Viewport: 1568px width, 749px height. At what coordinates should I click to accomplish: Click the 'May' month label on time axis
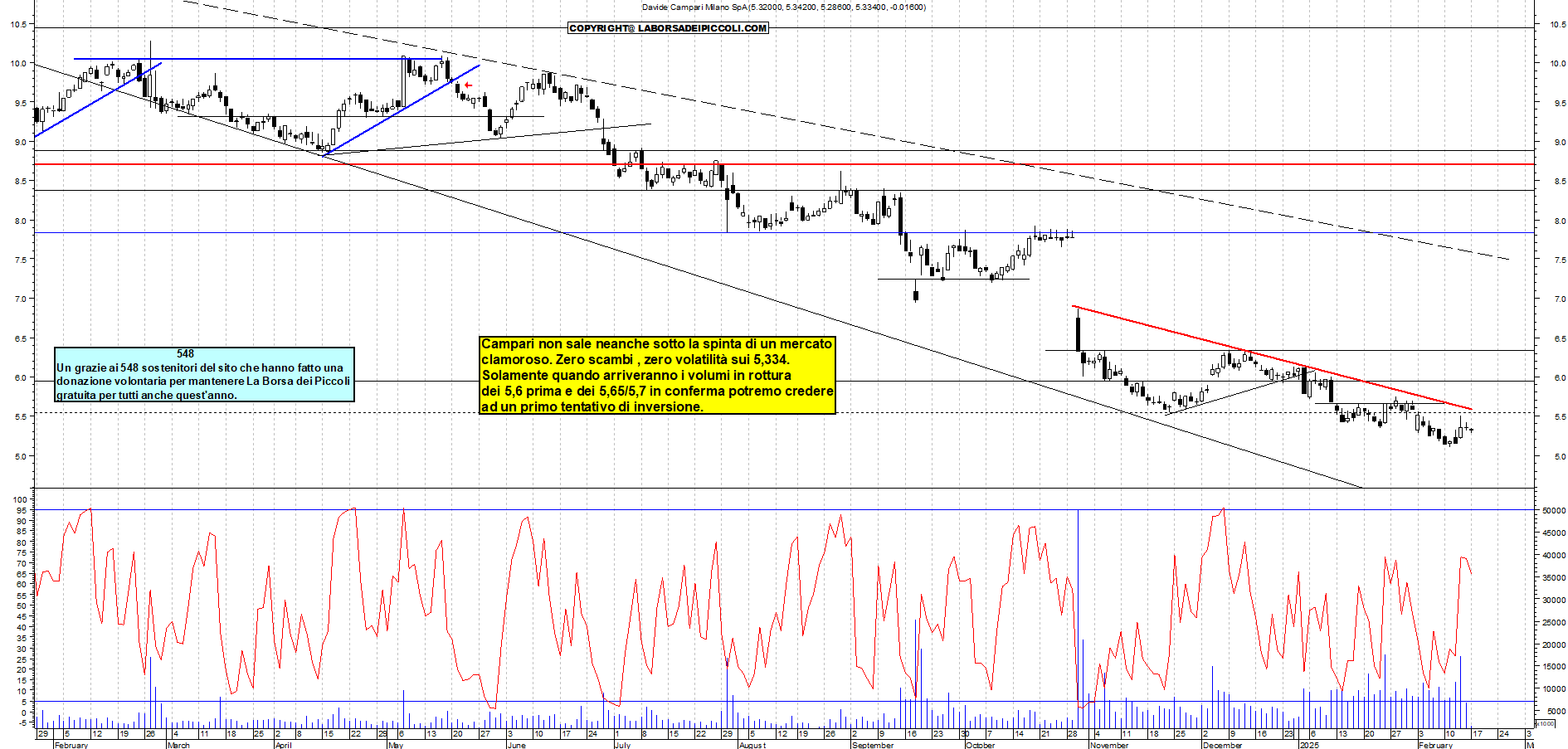(396, 745)
